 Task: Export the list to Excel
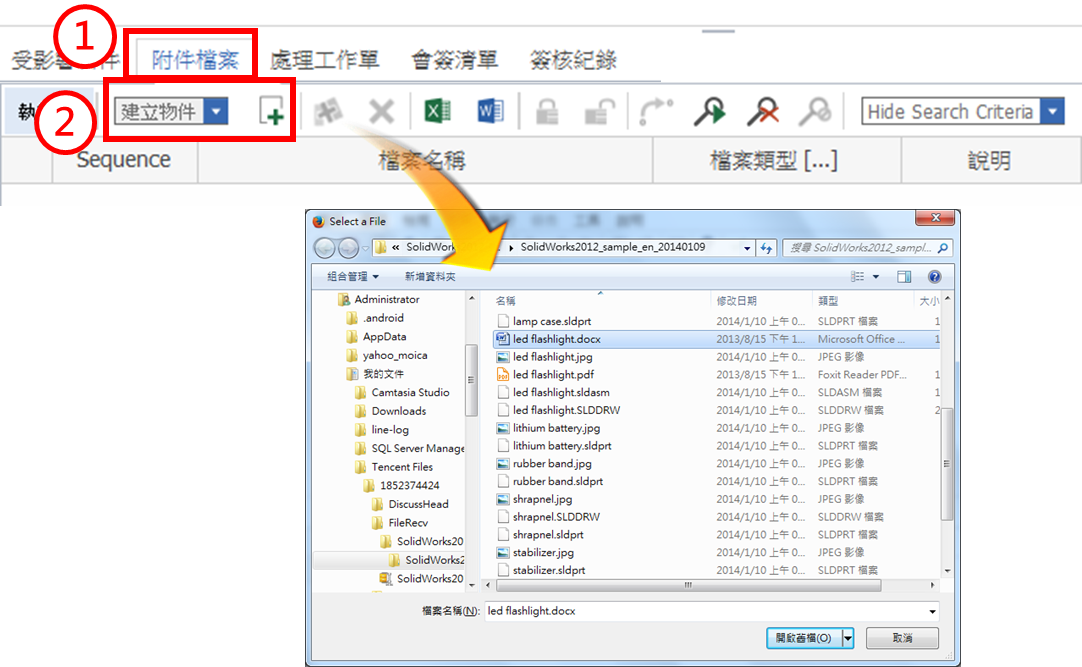[436, 111]
